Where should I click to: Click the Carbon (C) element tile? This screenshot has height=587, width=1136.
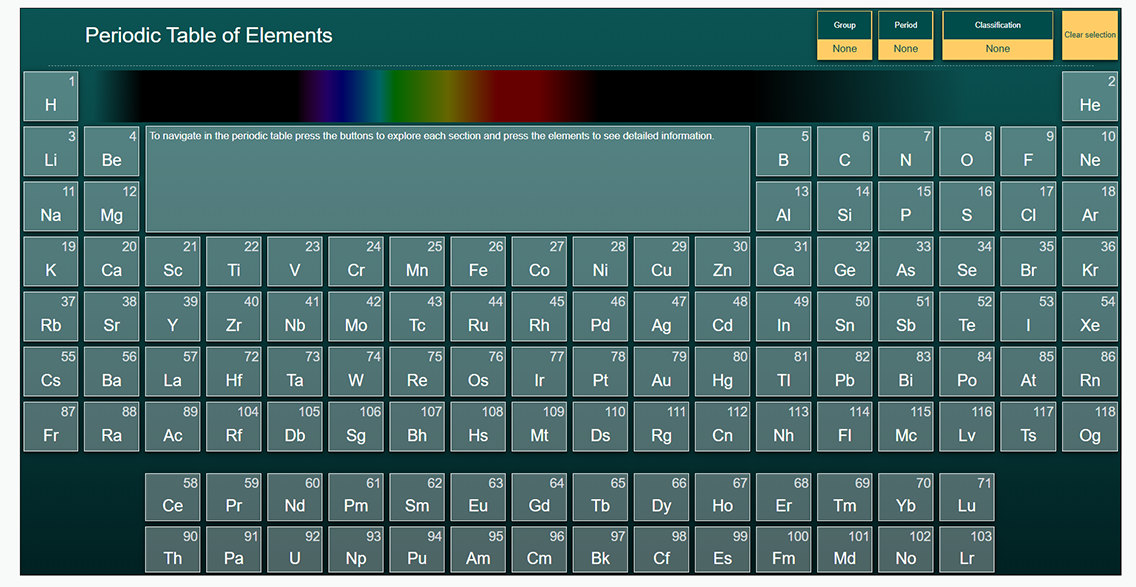coord(845,151)
